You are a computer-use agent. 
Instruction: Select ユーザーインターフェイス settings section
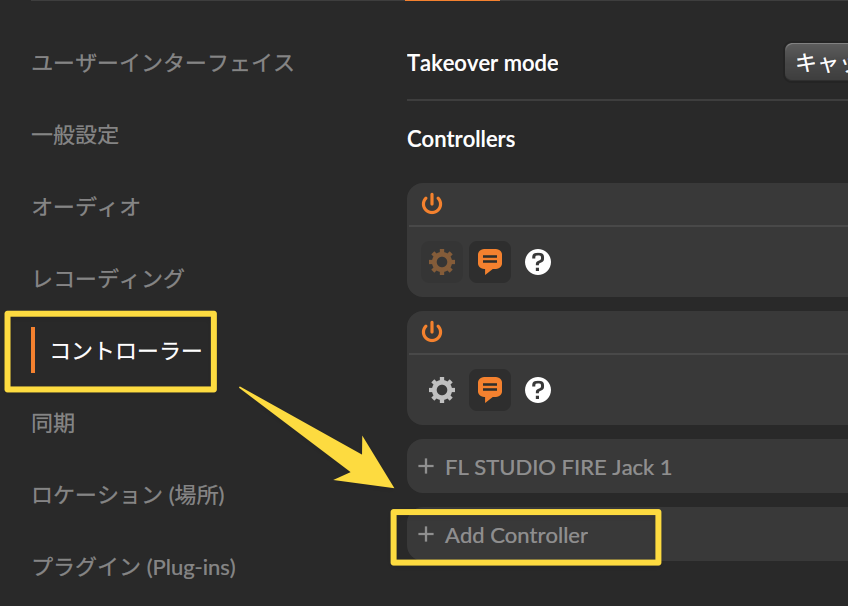click(x=163, y=63)
